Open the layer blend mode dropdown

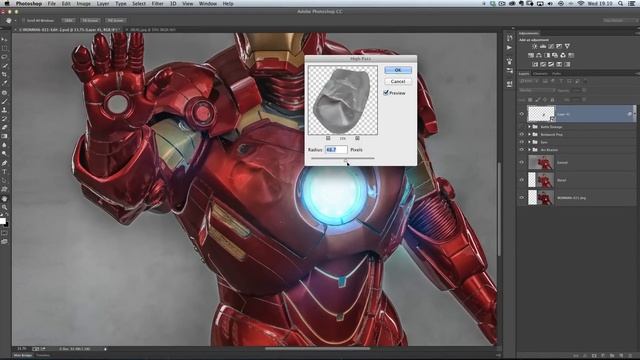(537, 90)
